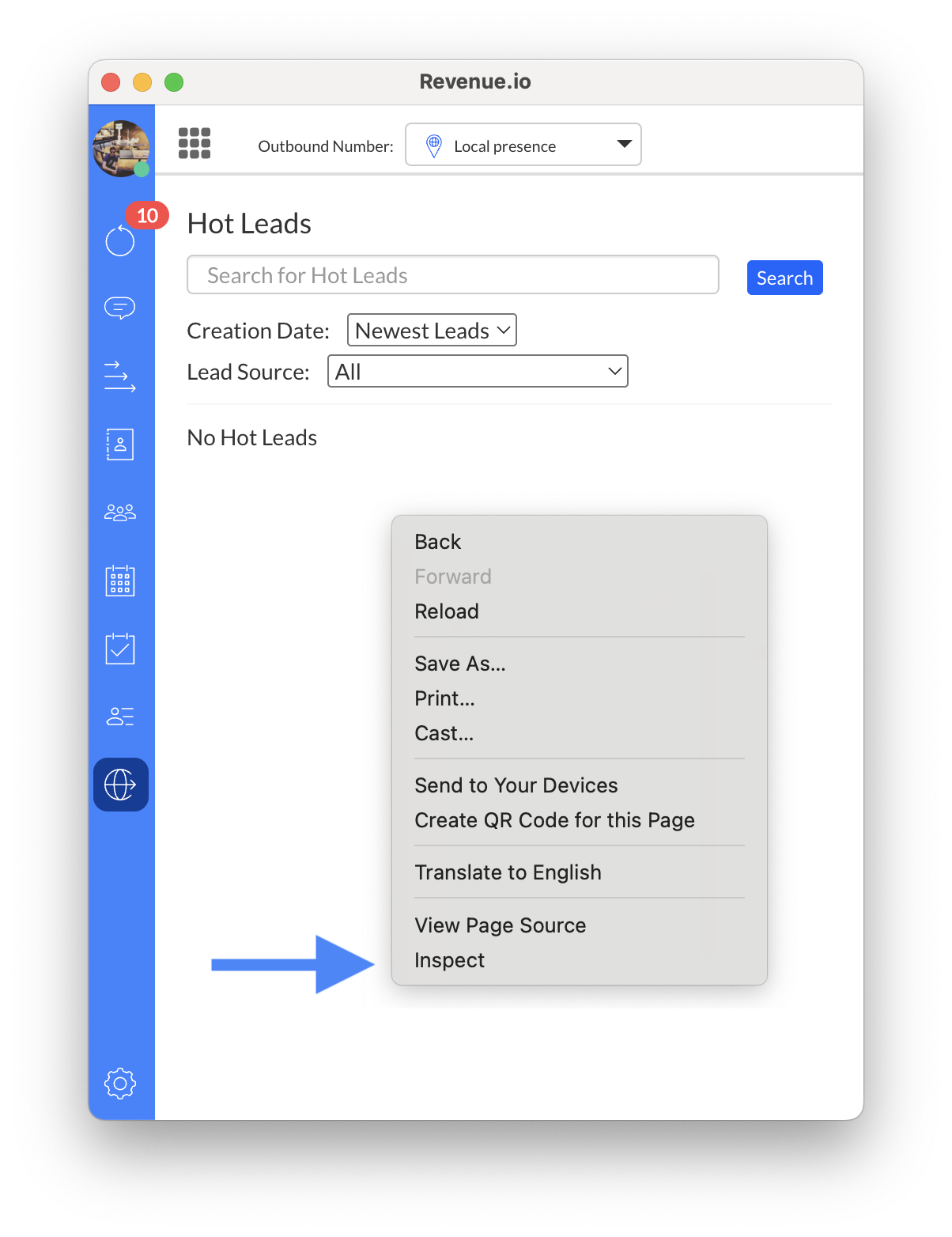Viewport: 952px width, 1237px height.
Task: Choose Inspect from the context menu
Action: pyautogui.click(x=450, y=960)
